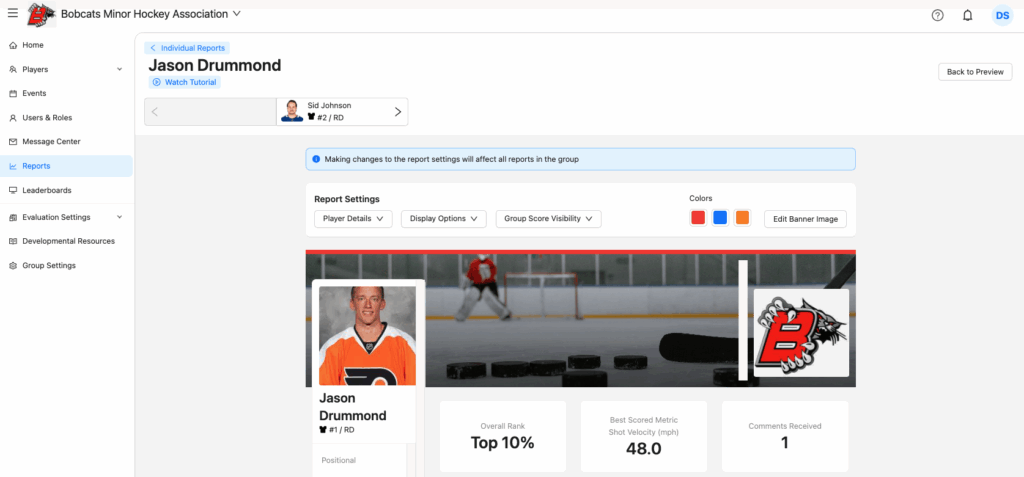Expand the Players sidebar submenu
The image size is (1024, 477).
(120, 70)
